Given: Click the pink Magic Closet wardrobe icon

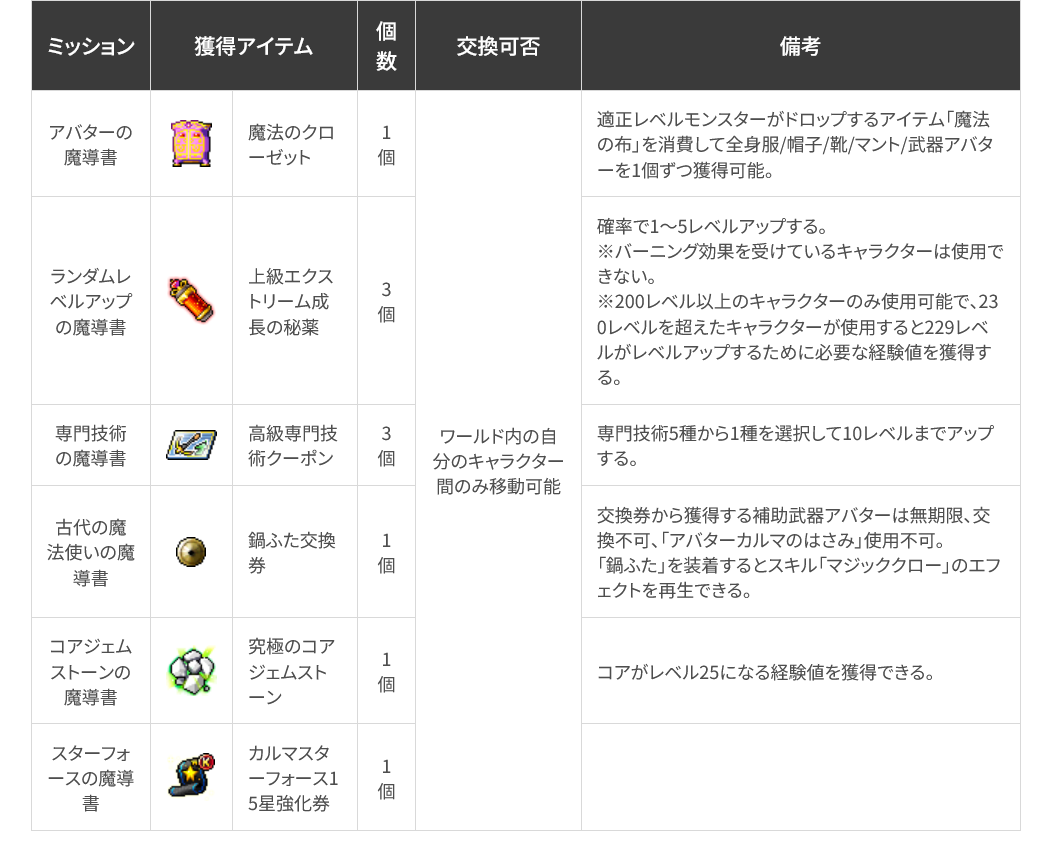Looking at the screenshot, I should coord(192,144).
